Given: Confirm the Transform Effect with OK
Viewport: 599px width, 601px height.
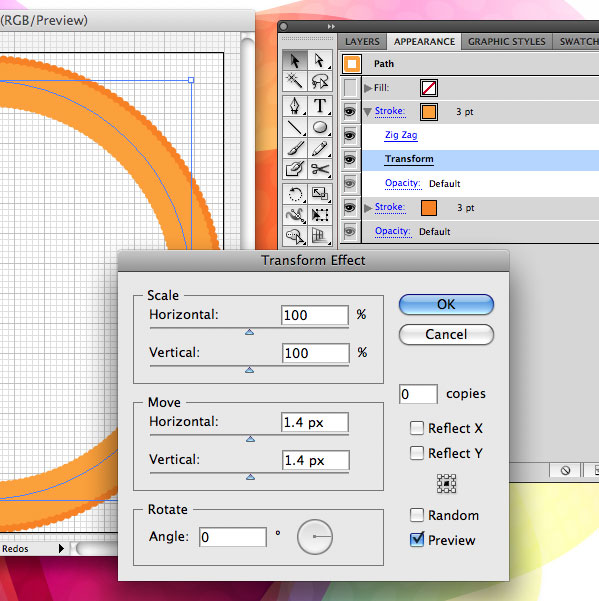Looking at the screenshot, I should point(446,304).
